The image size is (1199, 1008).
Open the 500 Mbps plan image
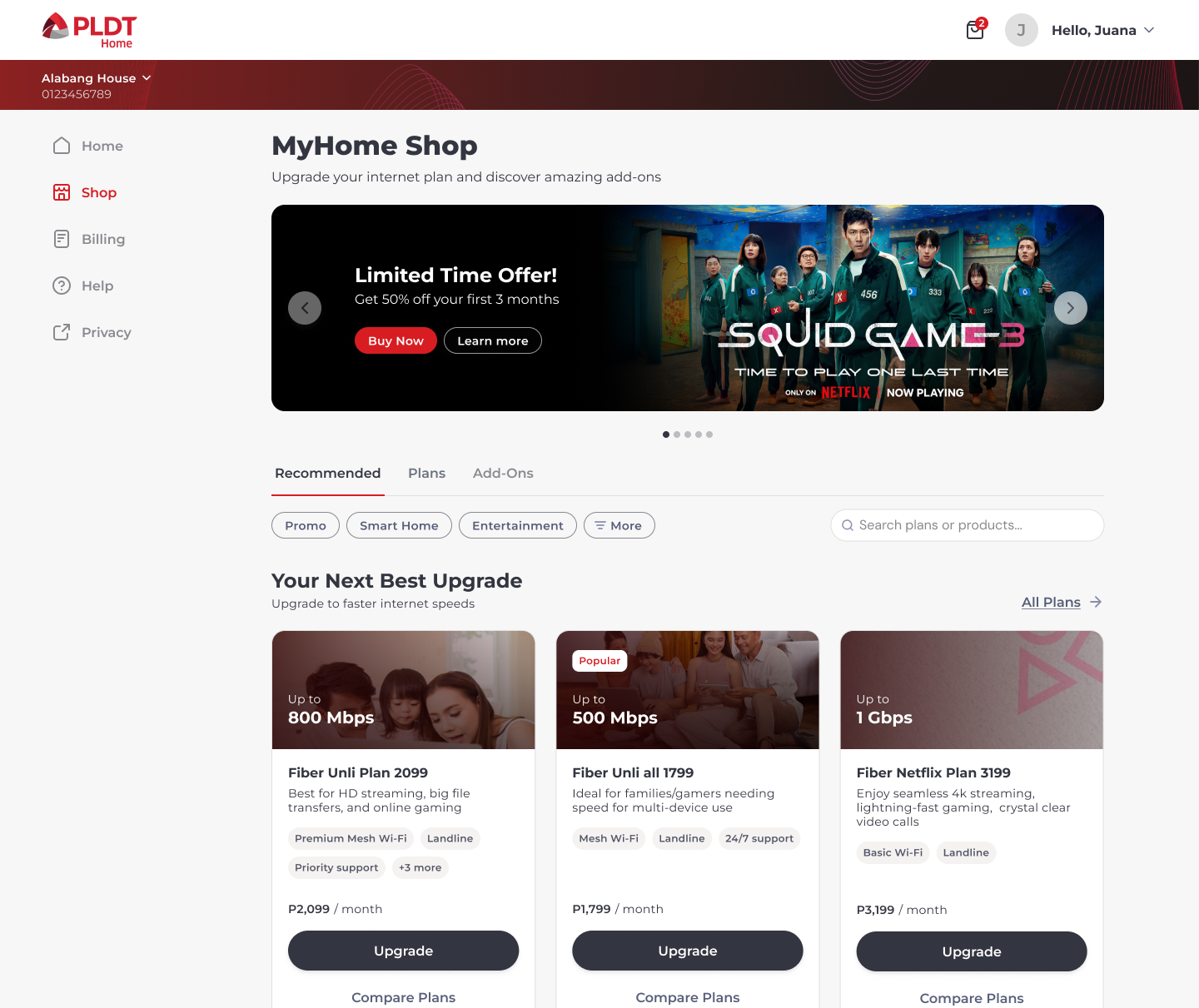688,690
